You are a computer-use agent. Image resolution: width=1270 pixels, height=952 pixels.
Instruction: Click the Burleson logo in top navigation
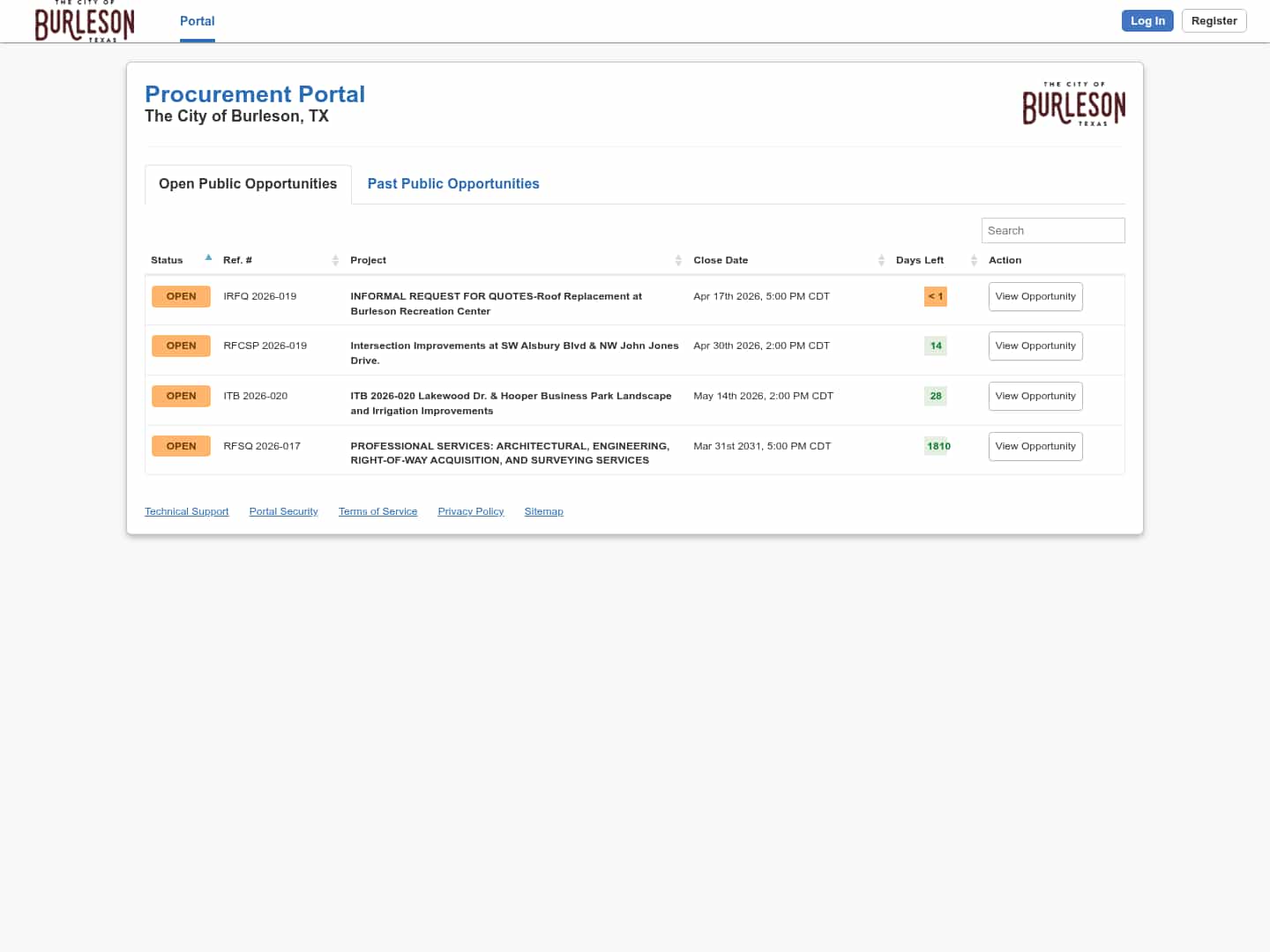85,22
